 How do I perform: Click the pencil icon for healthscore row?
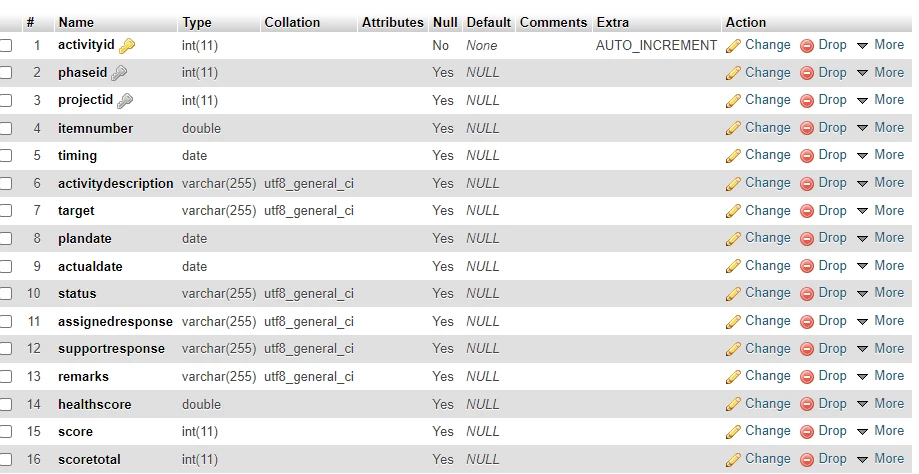tap(733, 404)
